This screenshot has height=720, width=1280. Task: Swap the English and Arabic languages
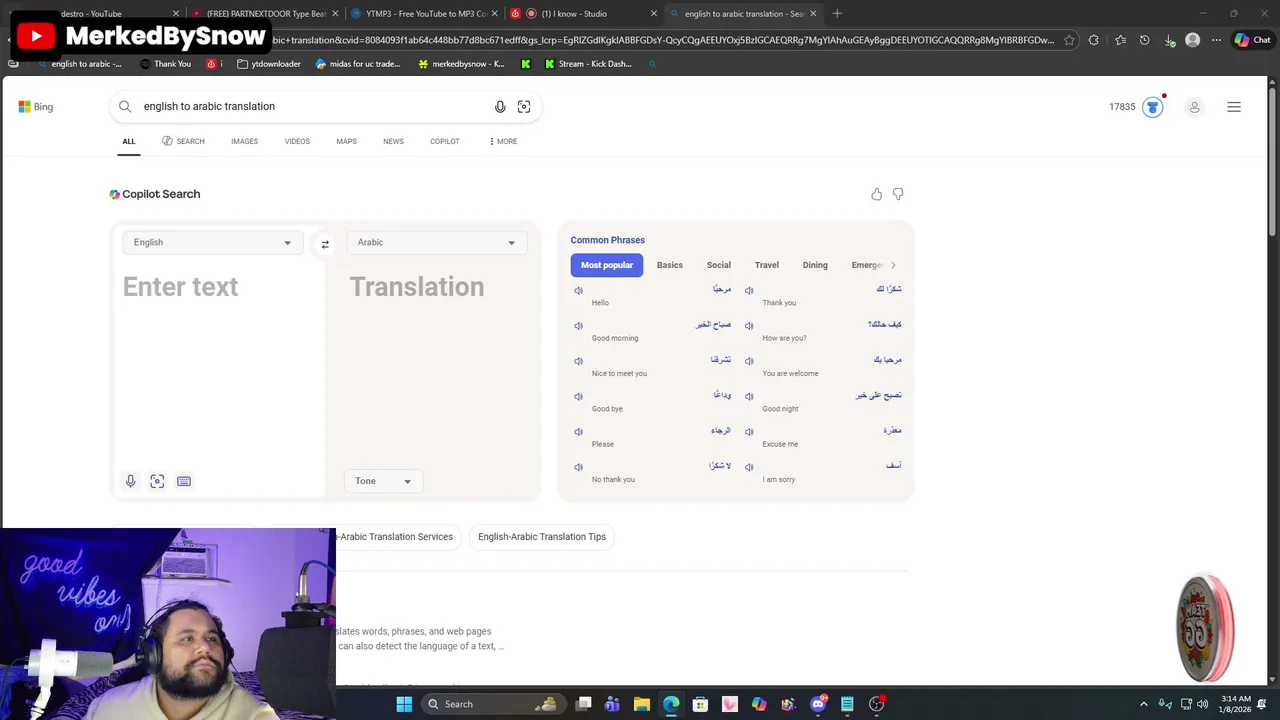coord(325,244)
